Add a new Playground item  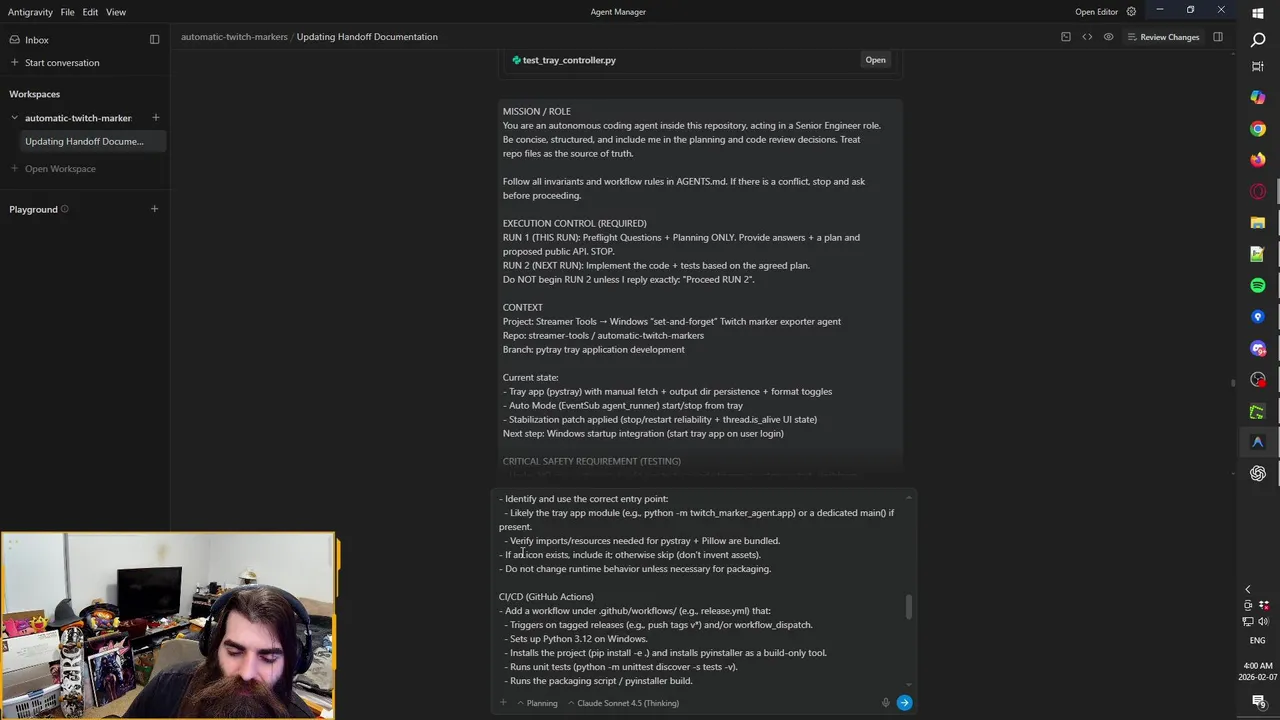[154, 209]
